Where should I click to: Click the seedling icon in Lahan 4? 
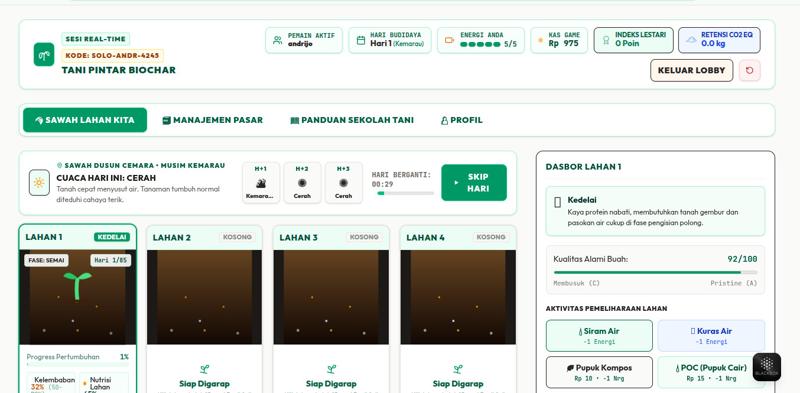click(458, 369)
